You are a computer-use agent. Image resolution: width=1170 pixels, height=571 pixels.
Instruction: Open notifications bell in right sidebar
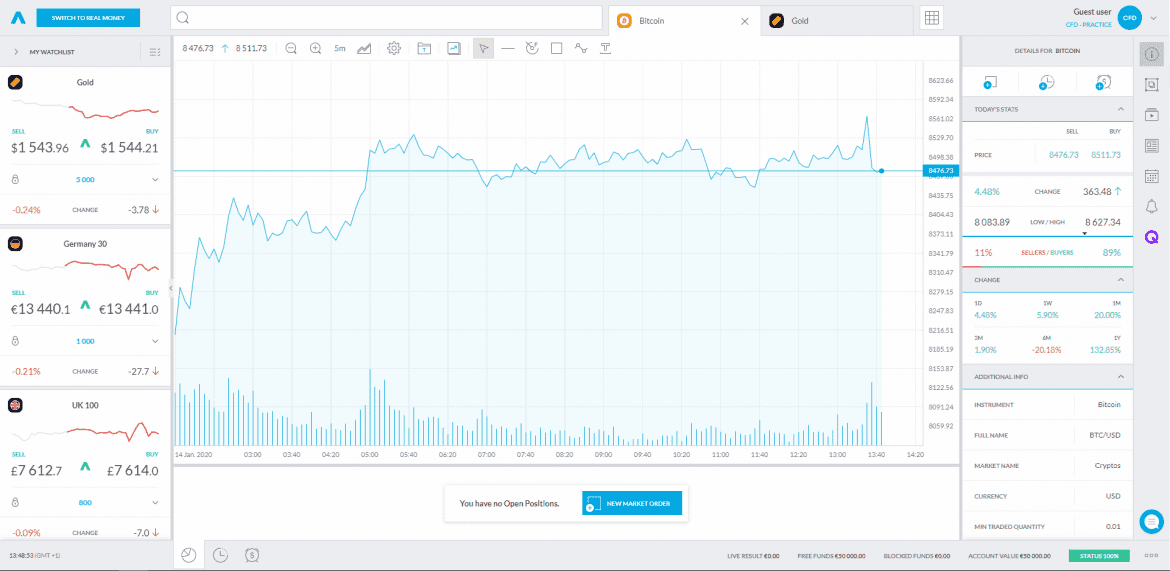[x=1151, y=207]
